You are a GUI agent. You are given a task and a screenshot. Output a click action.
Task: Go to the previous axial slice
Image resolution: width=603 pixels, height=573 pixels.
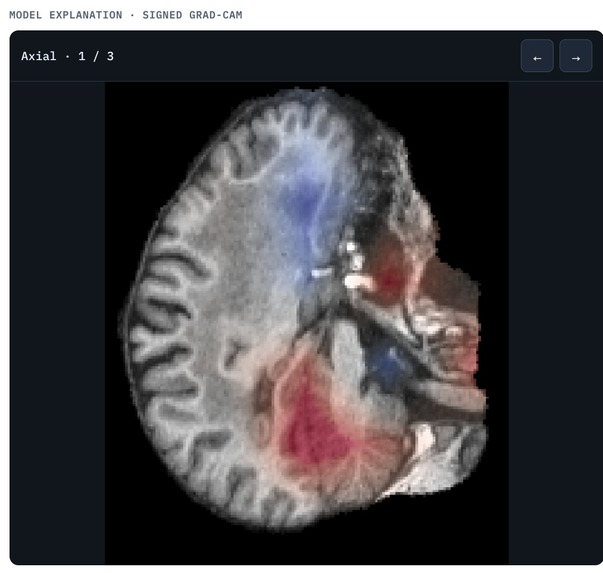pyautogui.click(x=537, y=56)
